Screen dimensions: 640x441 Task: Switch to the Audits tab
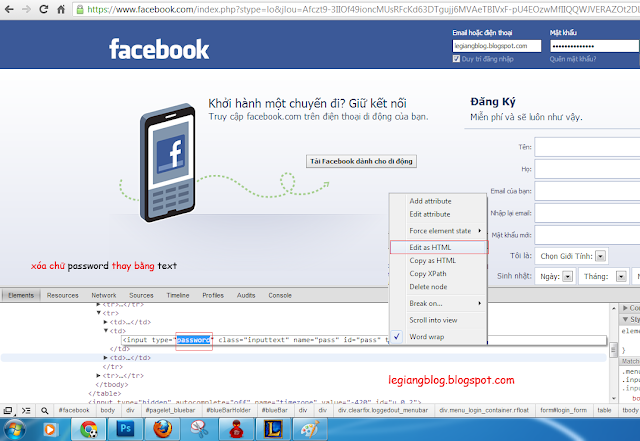click(x=246, y=295)
